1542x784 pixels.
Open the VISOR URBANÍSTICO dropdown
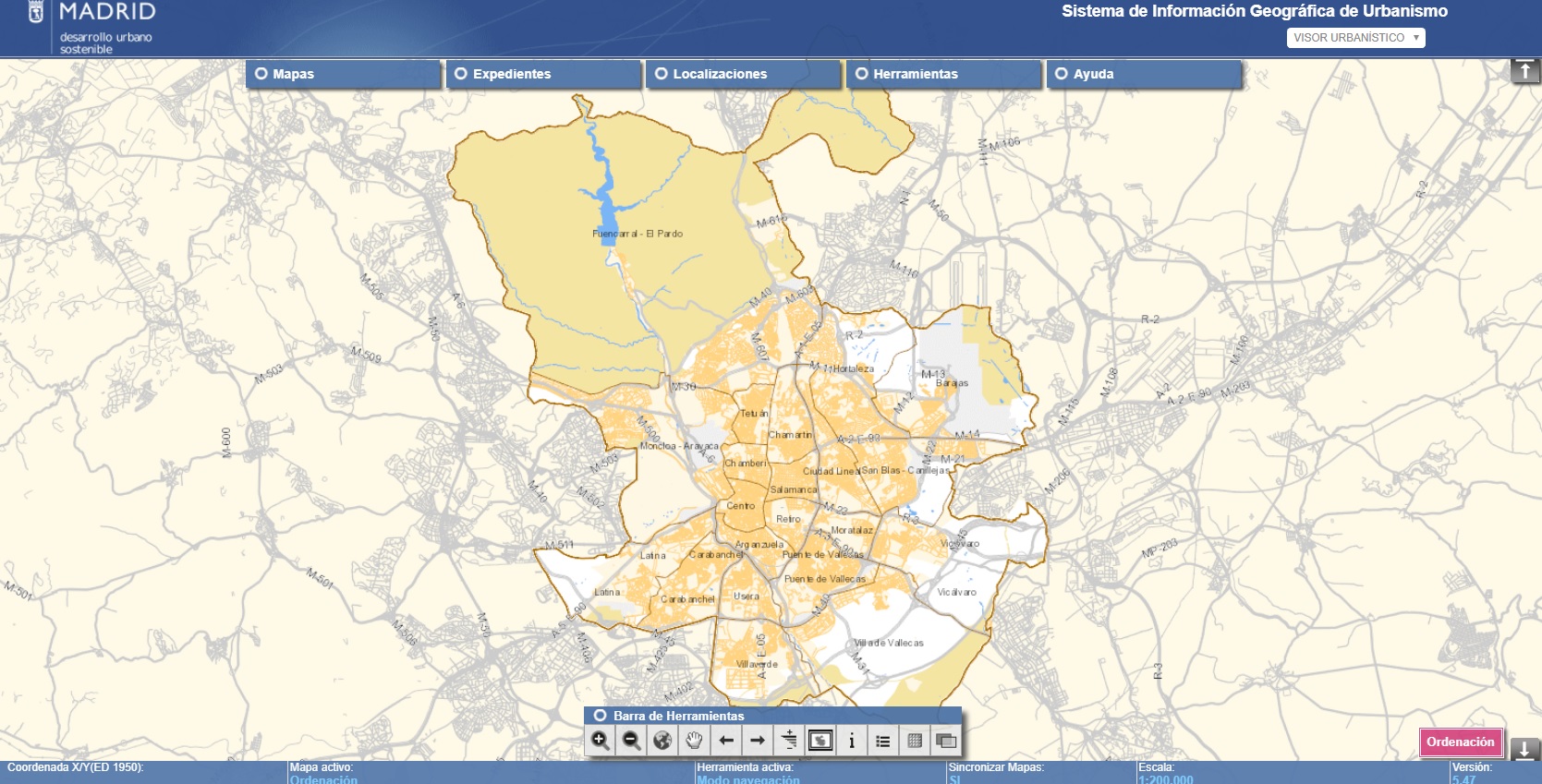coord(1355,38)
